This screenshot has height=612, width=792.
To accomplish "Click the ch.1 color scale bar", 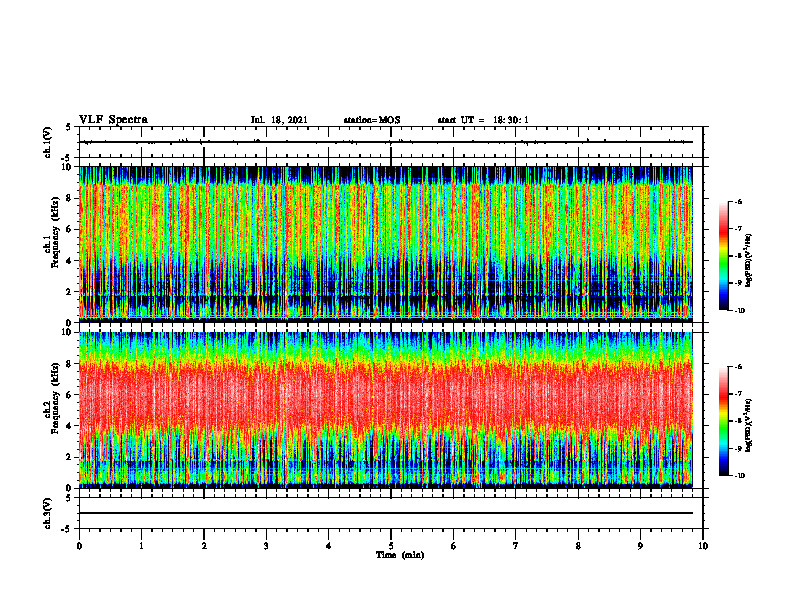I will click(x=724, y=256).
